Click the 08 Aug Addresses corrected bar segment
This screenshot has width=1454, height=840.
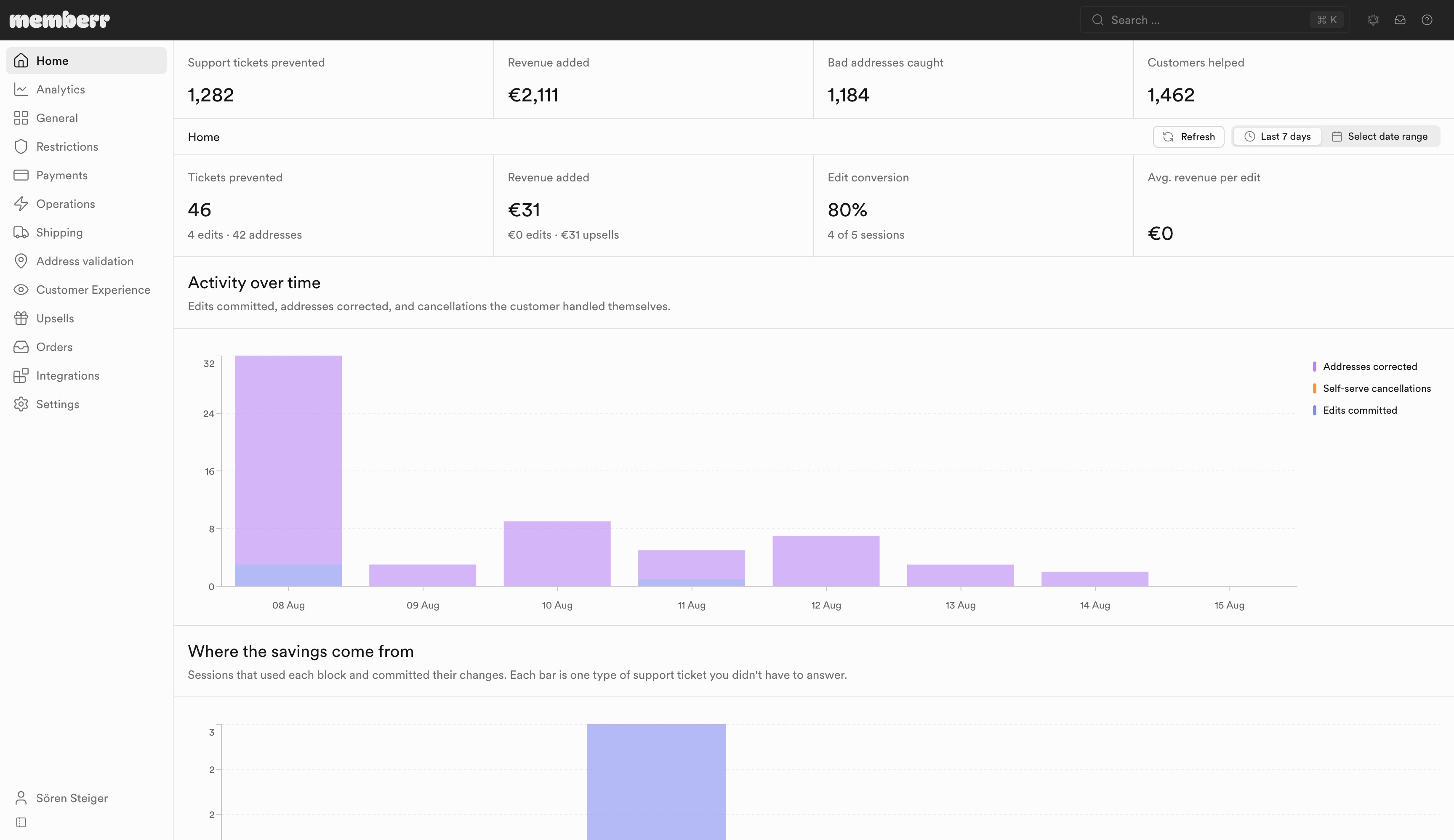tap(288, 460)
